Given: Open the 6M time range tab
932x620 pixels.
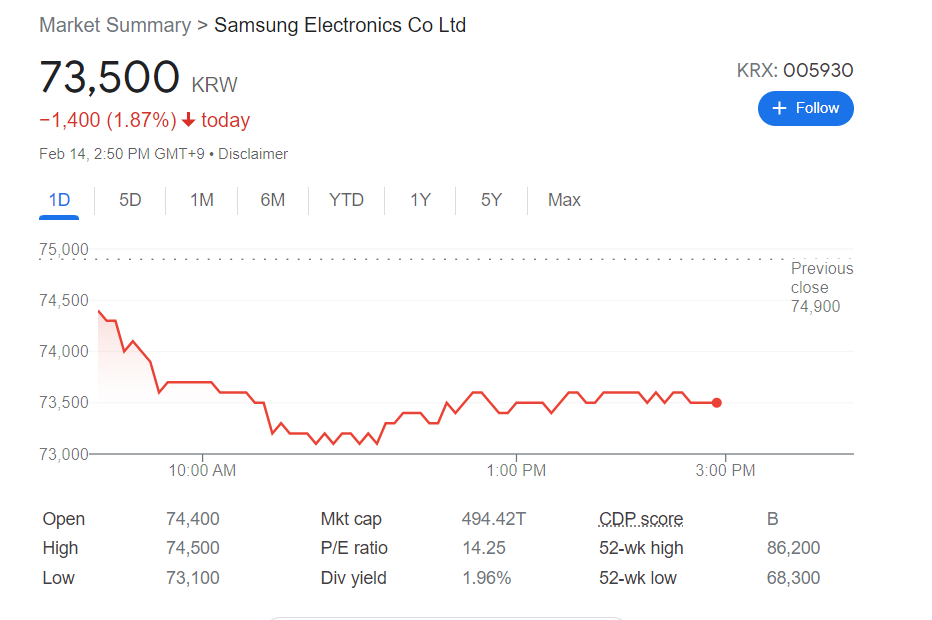Looking at the screenshot, I should point(273,200).
